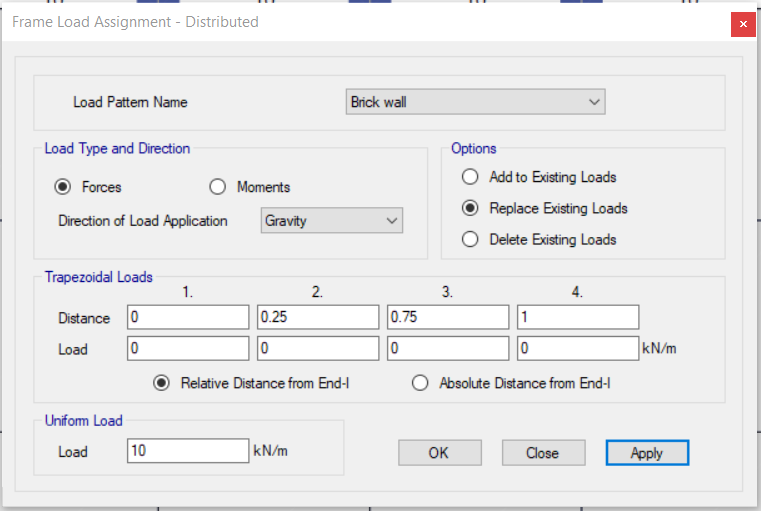Image resolution: width=761 pixels, height=511 pixels.
Task: Click Distance field for point 1
Action: pos(188,317)
